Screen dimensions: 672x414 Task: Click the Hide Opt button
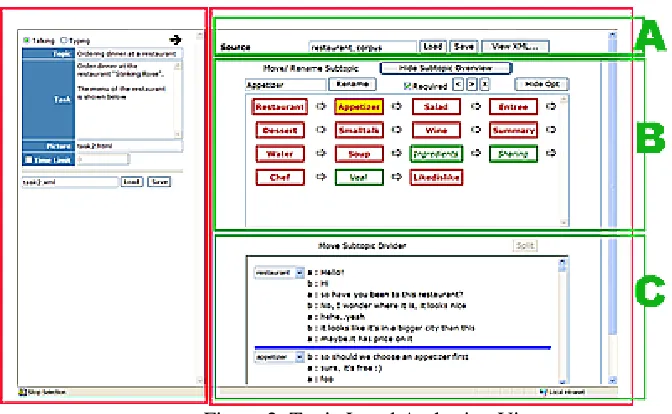pos(542,84)
